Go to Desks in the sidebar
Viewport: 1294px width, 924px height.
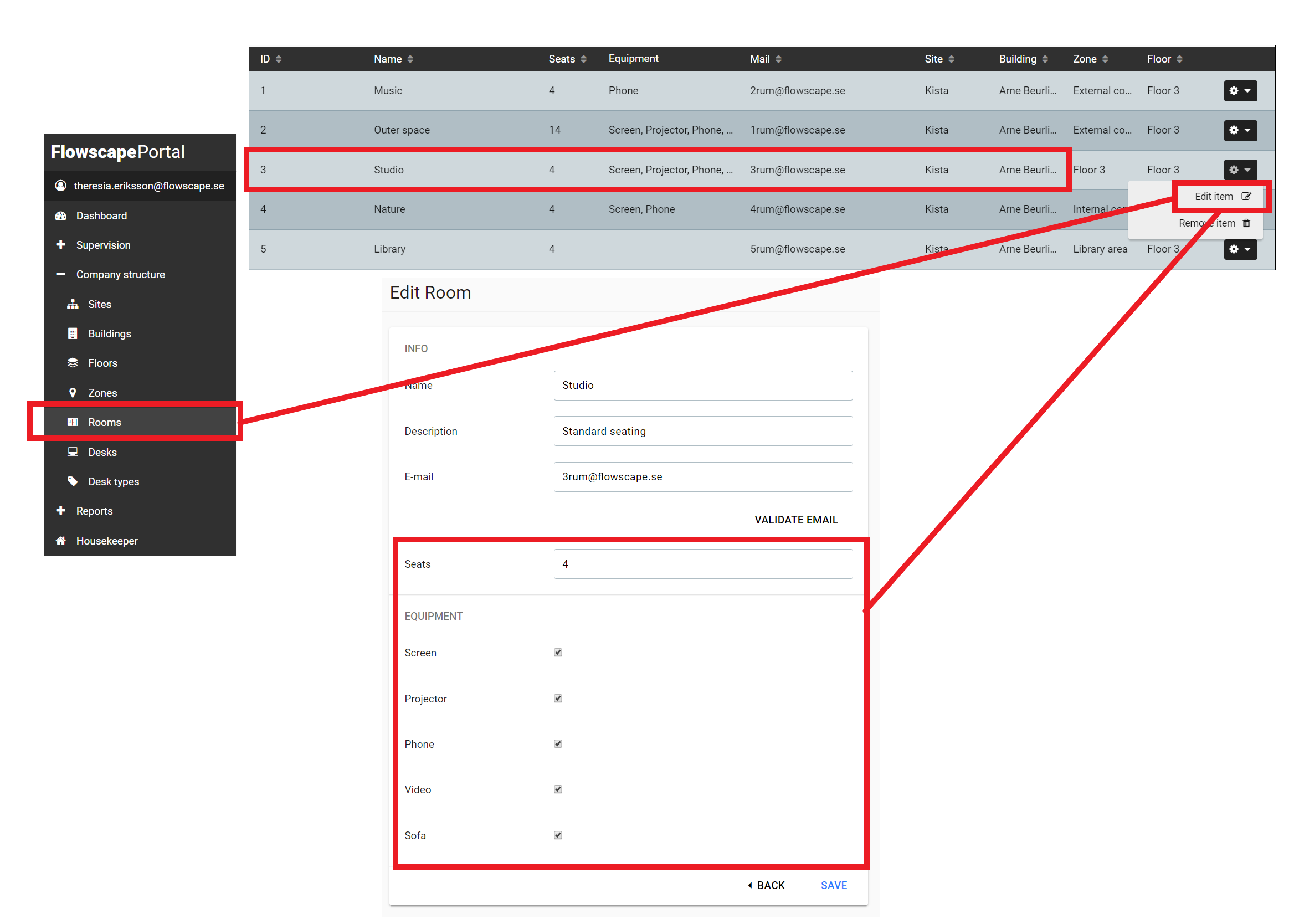[x=140, y=453]
